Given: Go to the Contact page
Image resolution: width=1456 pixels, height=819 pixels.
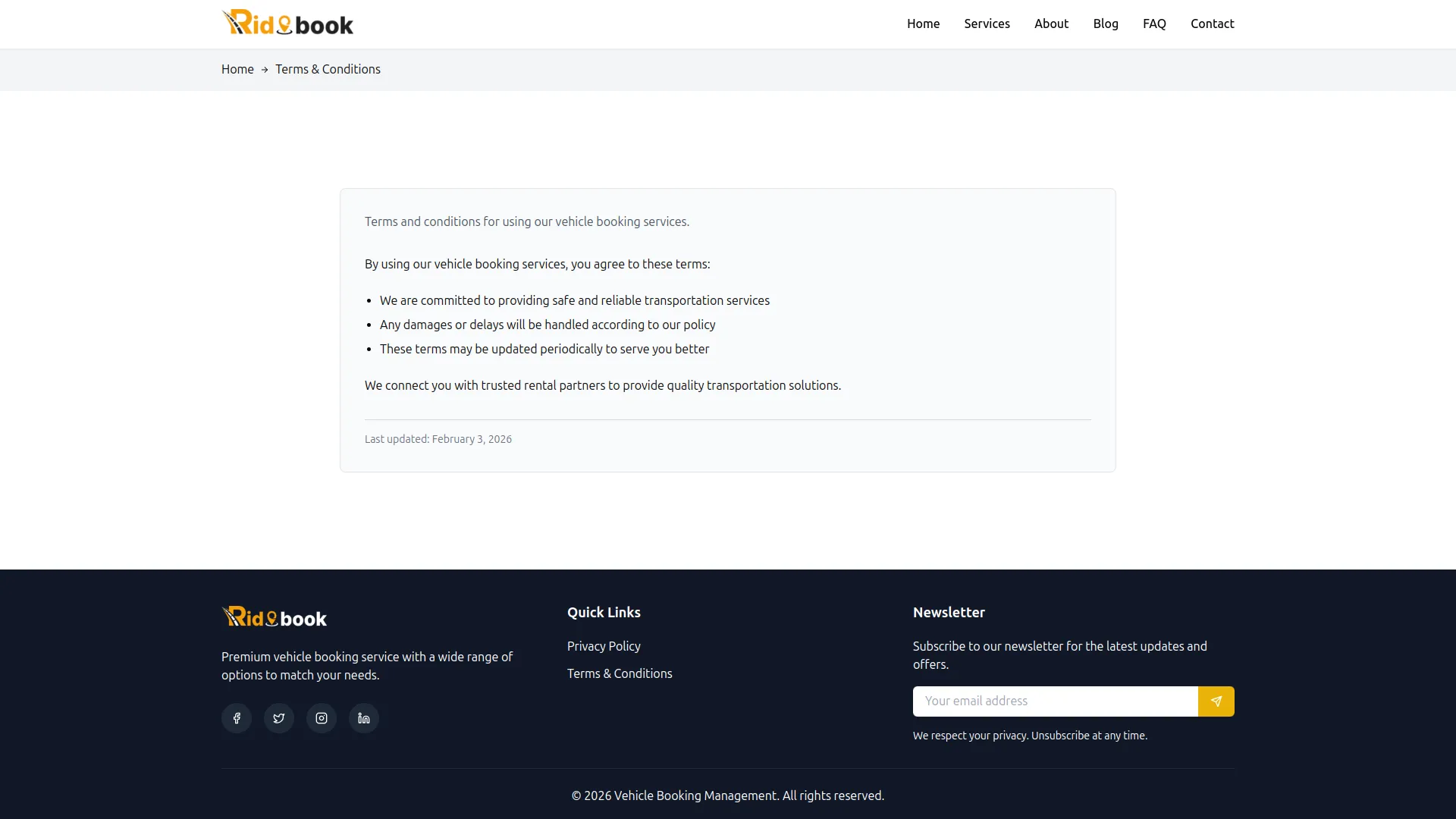Looking at the screenshot, I should pyautogui.click(x=1212, y=24).
